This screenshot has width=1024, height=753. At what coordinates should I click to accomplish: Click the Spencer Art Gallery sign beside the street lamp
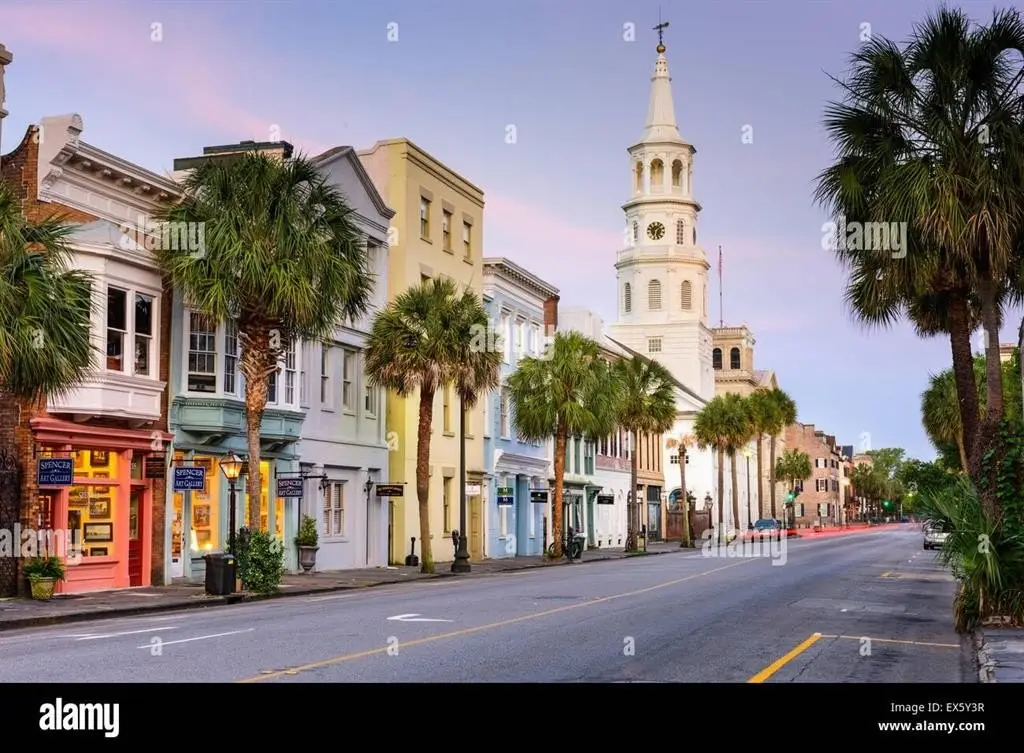click(x=189, y=478)
